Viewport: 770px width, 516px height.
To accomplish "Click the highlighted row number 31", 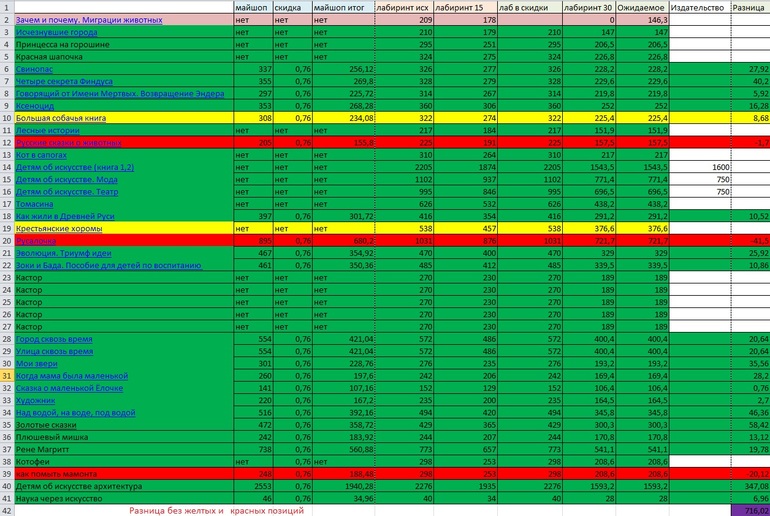I will (x=7, y=376).
